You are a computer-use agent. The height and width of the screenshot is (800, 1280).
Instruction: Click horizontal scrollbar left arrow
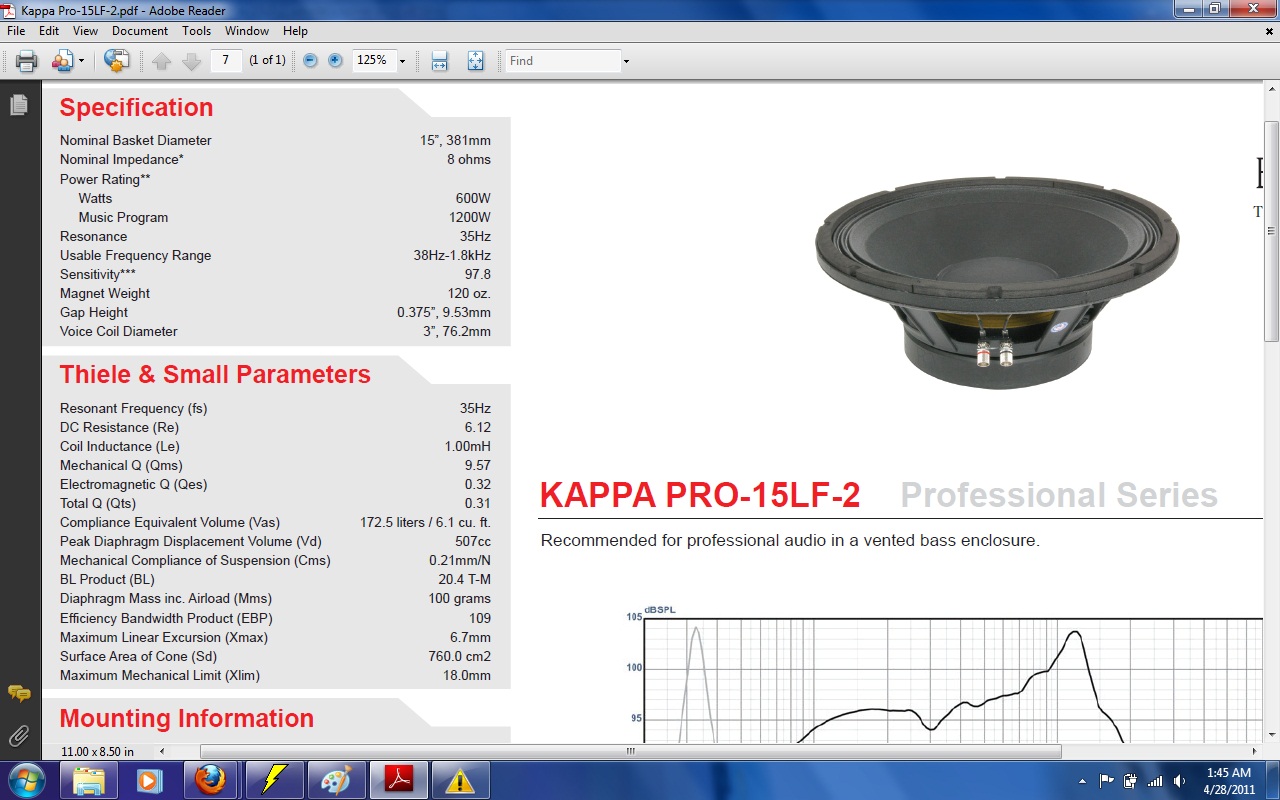coord(164,751)
